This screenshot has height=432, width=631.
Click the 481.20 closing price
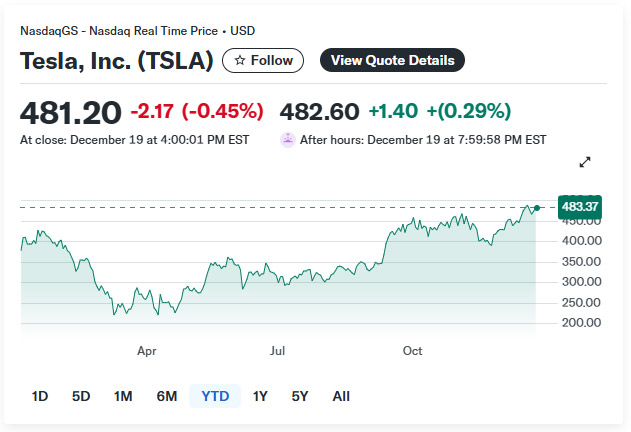pos(71,112)
